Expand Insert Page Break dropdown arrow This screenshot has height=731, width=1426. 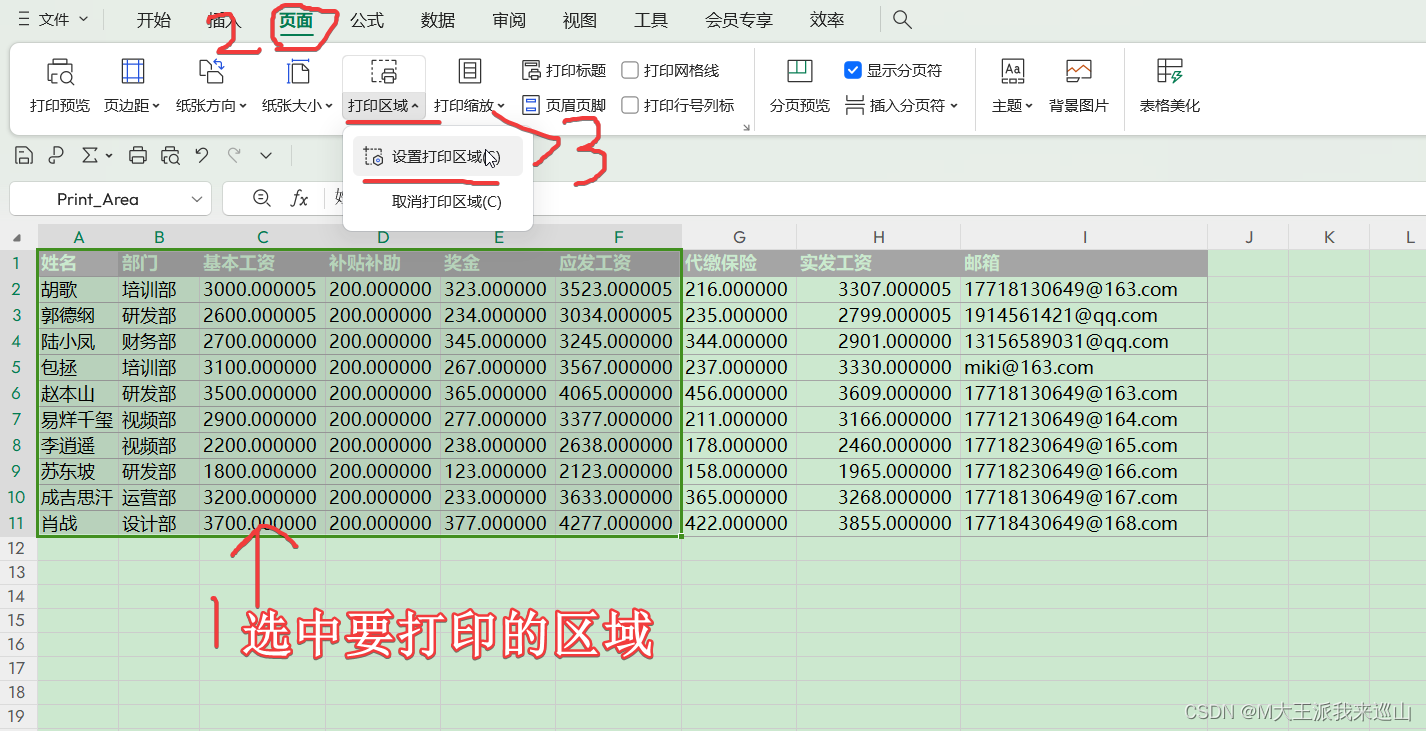(x=954, y=106)
